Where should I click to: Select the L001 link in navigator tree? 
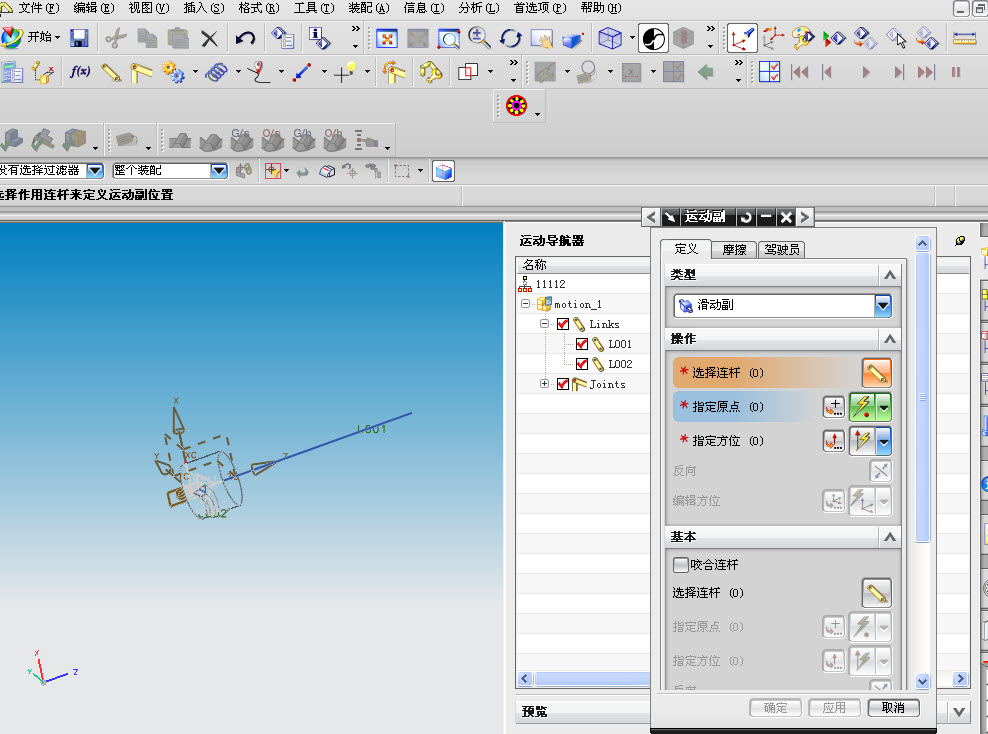point(620,344)
